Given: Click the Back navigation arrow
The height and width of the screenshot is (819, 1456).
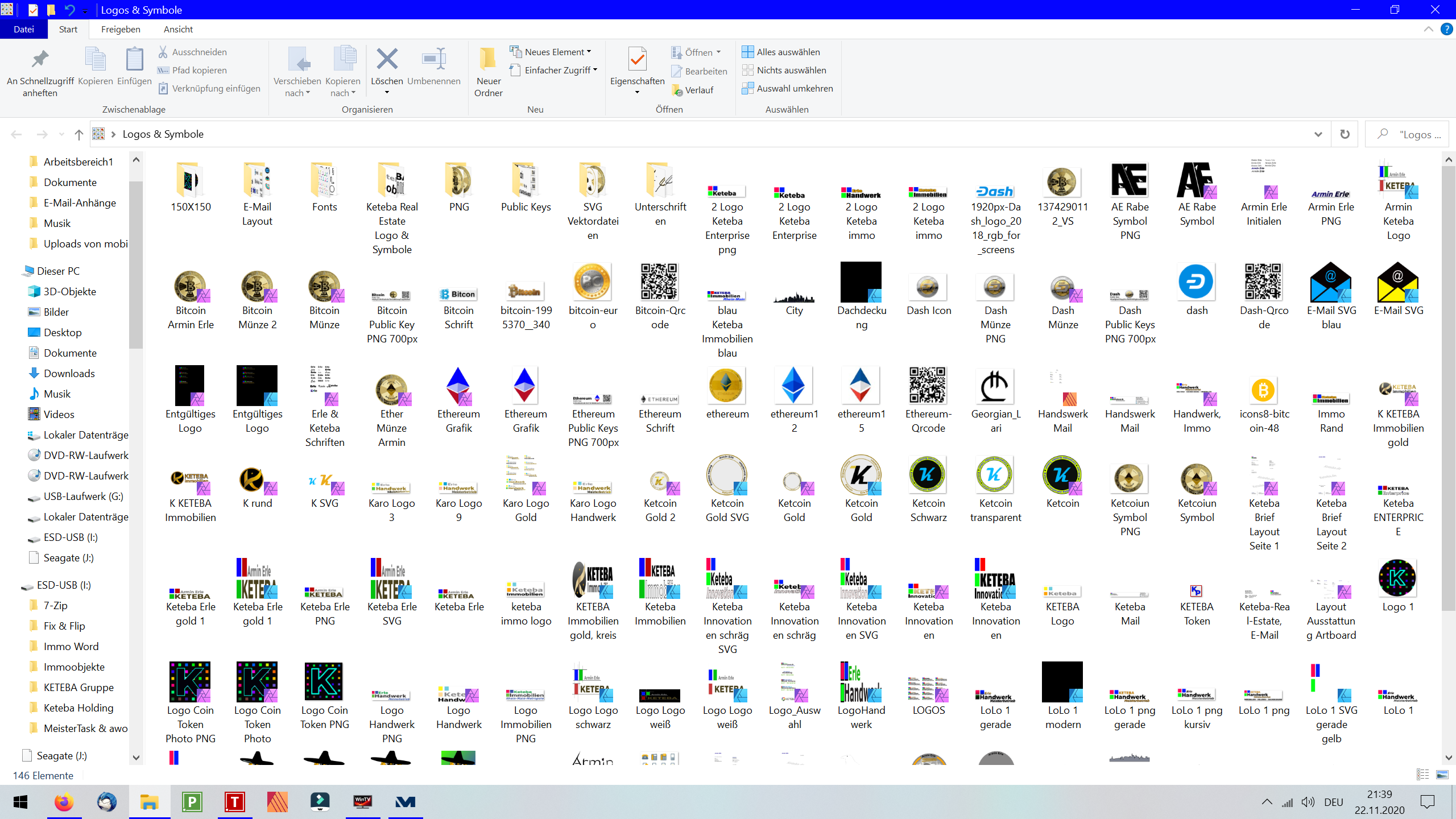Looking at the screenshot, I should [16, 134].
